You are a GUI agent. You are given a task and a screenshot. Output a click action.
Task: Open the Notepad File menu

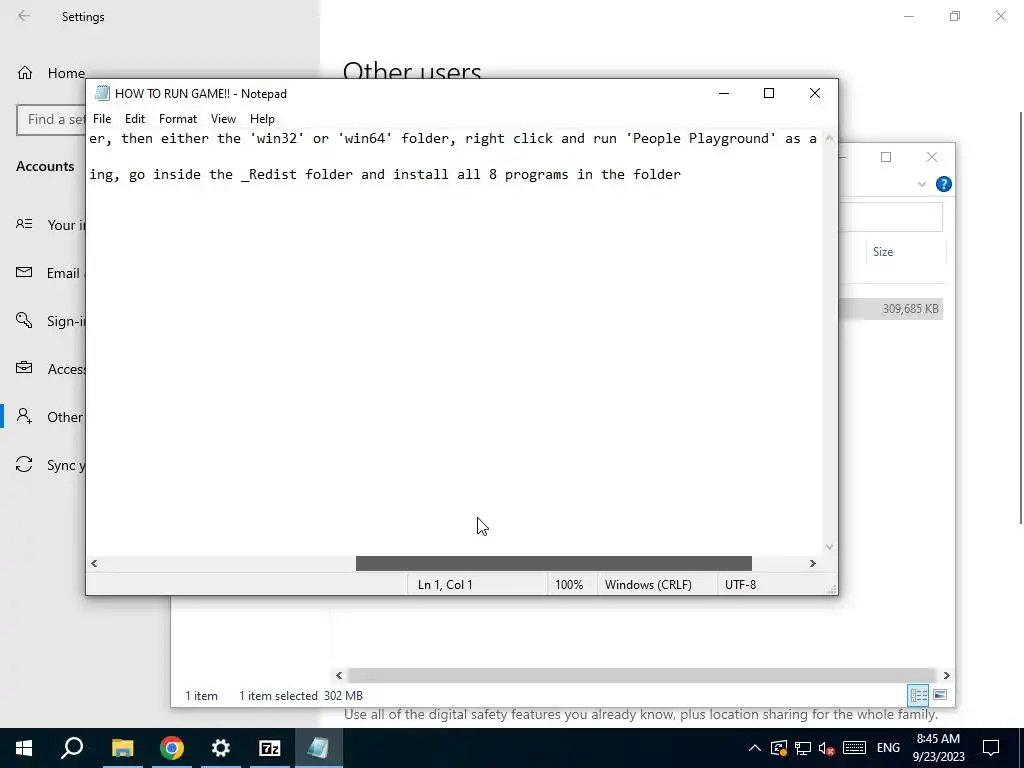pyautogui.click(x=102, y=119)
